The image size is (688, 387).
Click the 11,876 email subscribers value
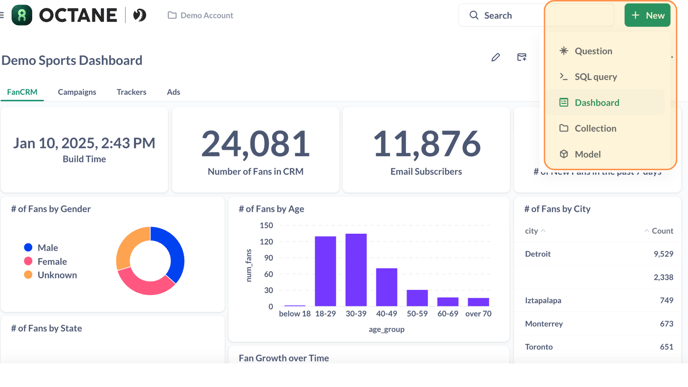coord(426,144)
